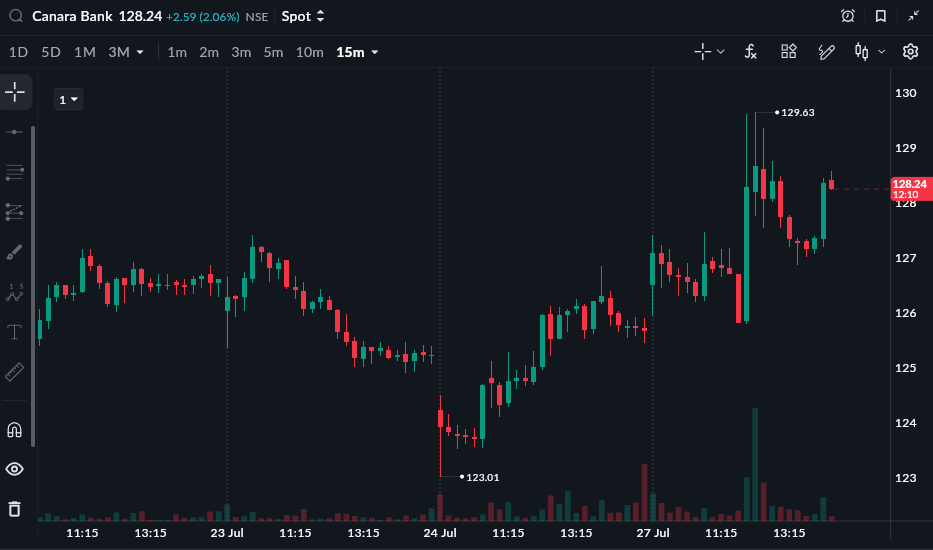
Task: Open the Spot segment selector
Action: [303, 16]
